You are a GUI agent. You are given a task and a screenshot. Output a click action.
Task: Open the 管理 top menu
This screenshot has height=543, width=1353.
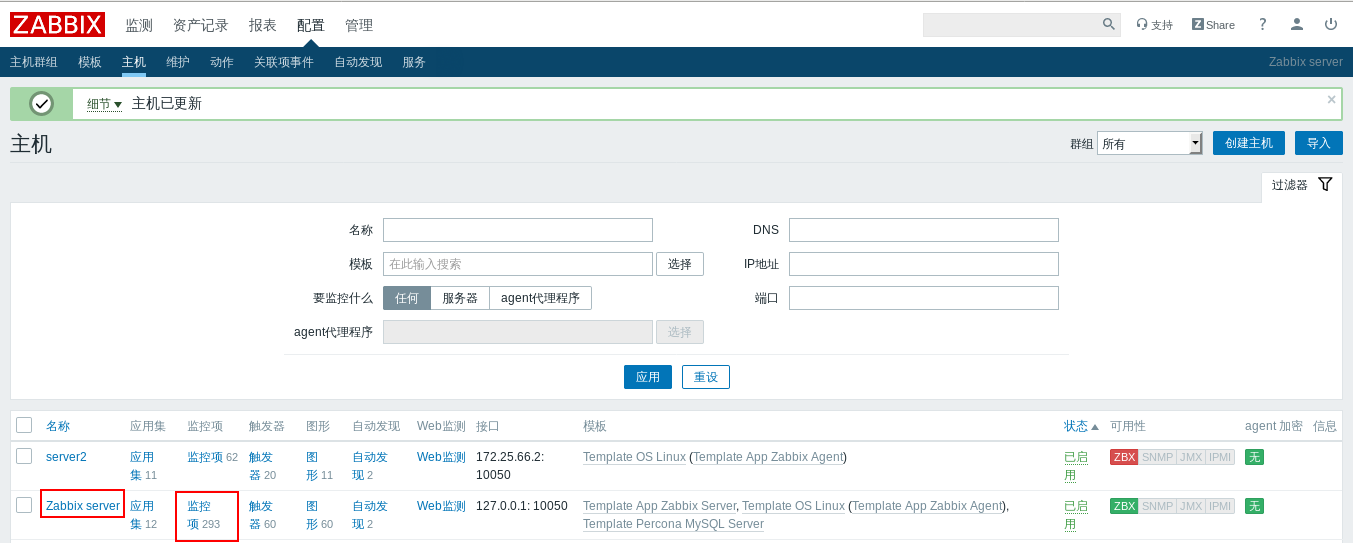tap(359, 25)
